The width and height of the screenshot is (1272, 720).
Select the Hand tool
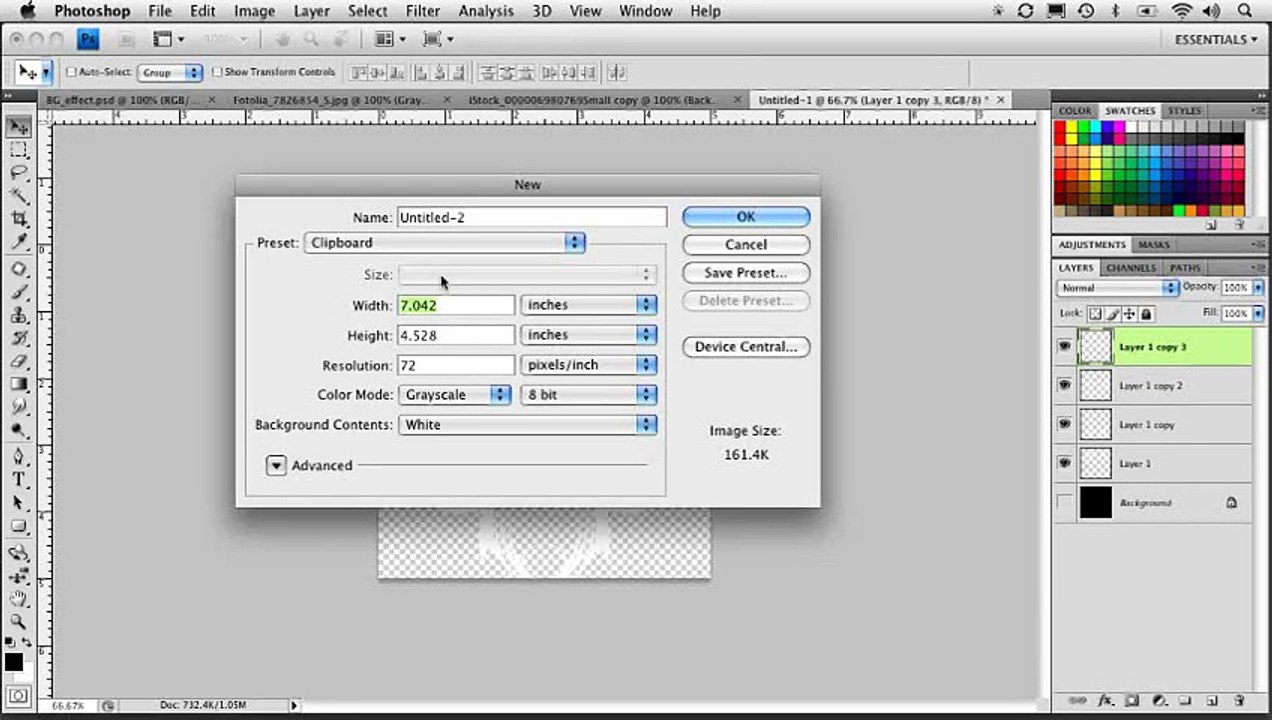coord(19,598)
